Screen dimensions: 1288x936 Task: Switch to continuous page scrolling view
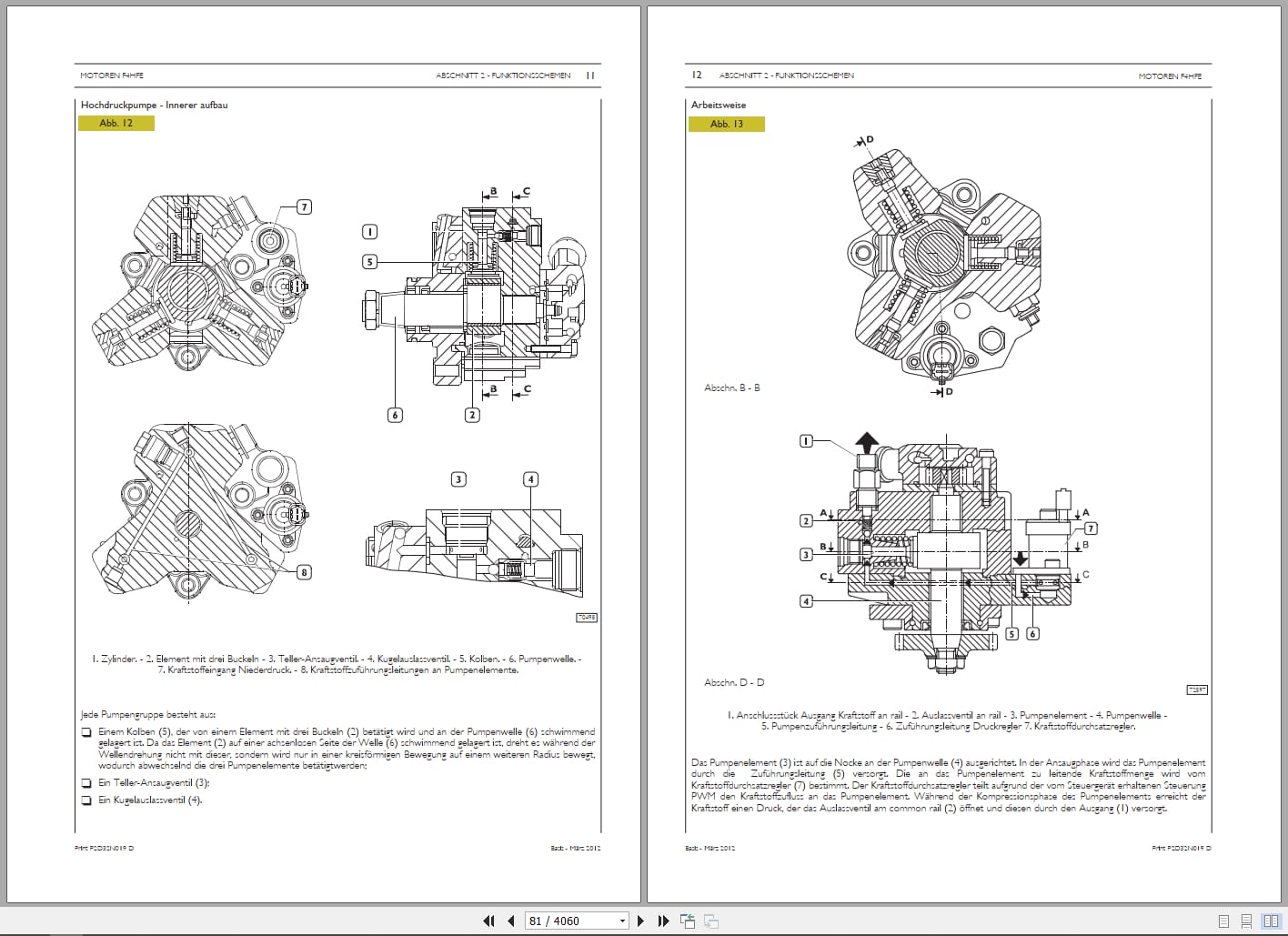[1247, 921]
